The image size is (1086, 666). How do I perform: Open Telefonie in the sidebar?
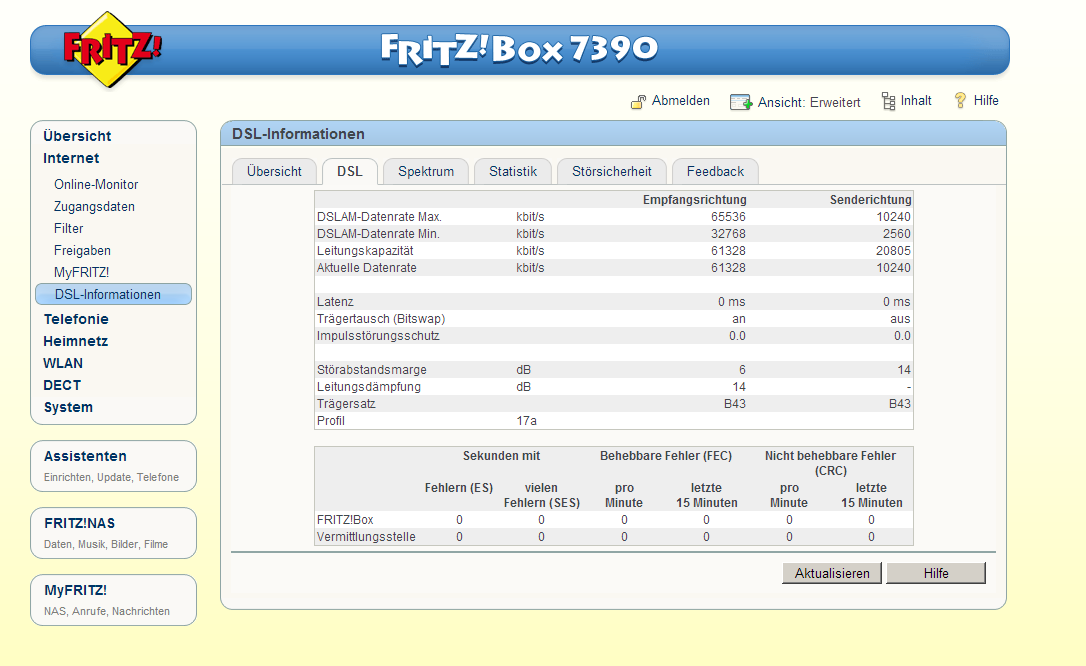coord(76,319)
